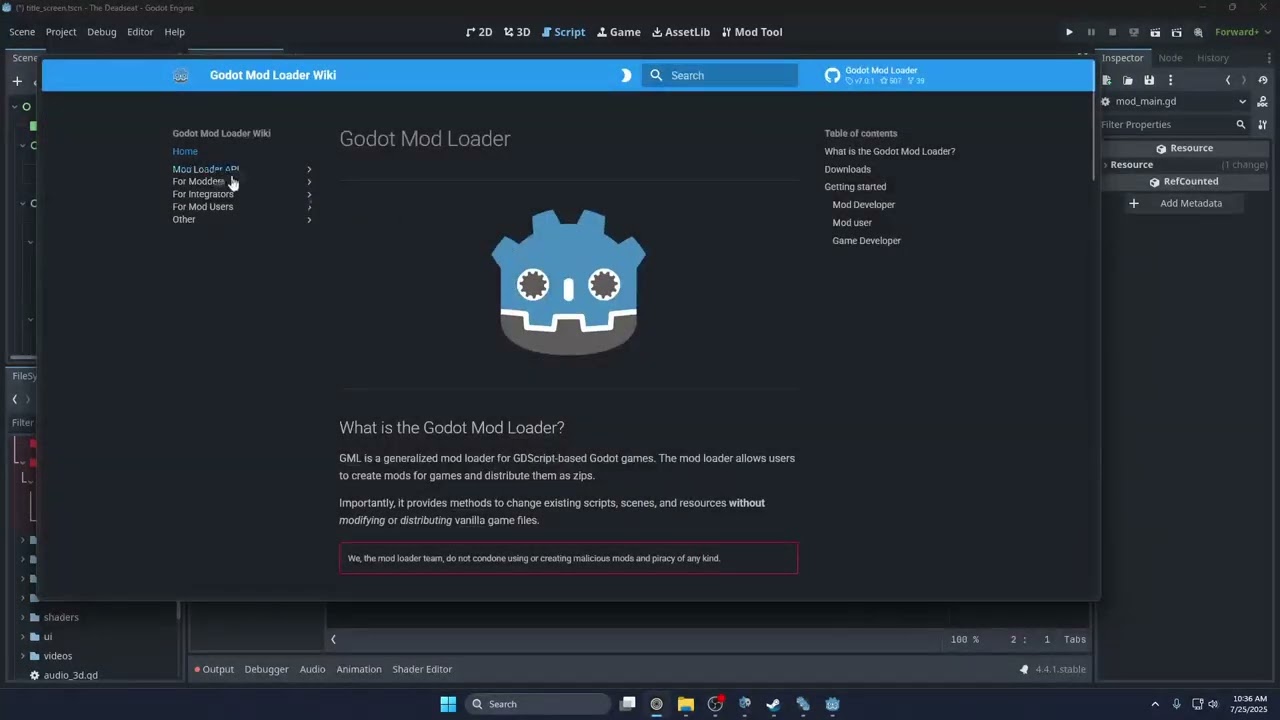Save the edited resource in Inspector
Image resolution: width=1280 pixels, height=720 pixels.
[x=1149, y=80]
